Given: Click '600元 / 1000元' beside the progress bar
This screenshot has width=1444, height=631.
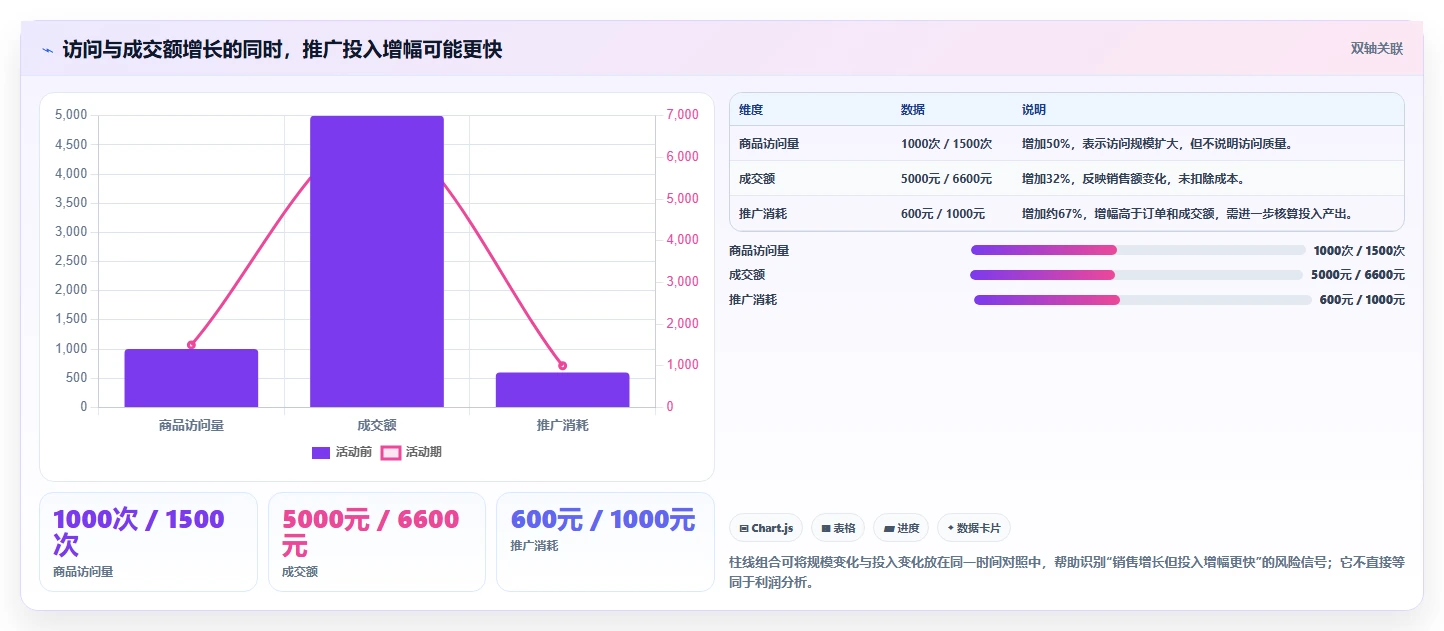Looking at the screenshot, I should point(1362,300).
